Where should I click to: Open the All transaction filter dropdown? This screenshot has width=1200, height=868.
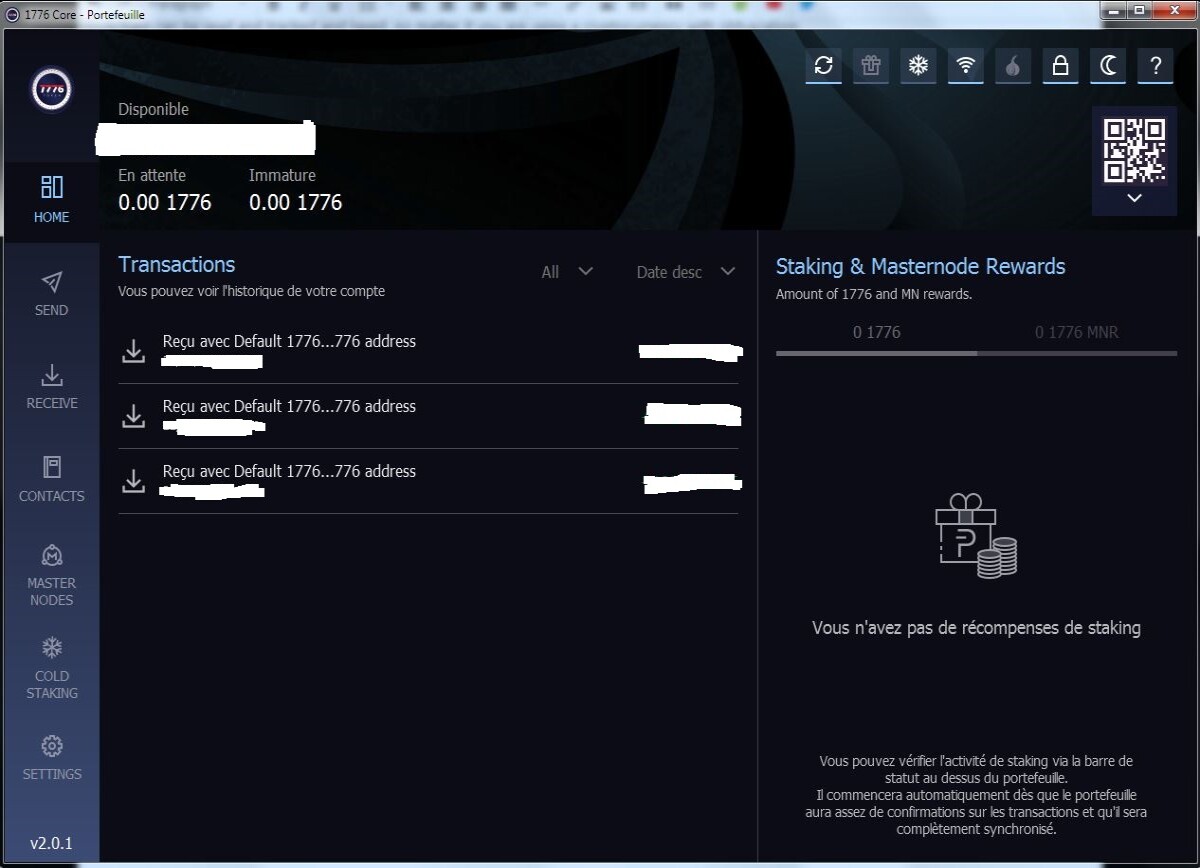[567, 272]
